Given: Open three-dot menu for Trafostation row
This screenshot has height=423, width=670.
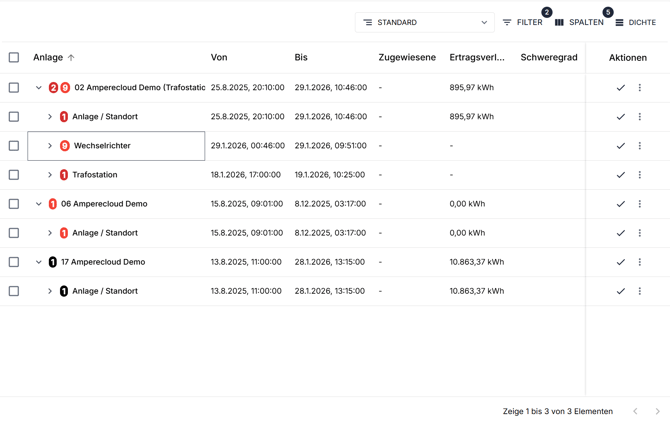Looking at the screenshot, I should (640, 175).
